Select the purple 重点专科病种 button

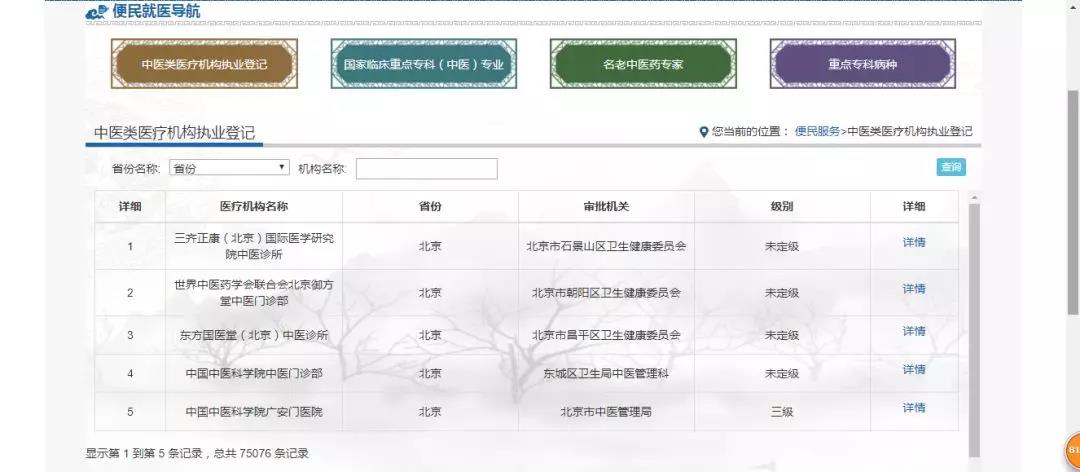point(862,64)
